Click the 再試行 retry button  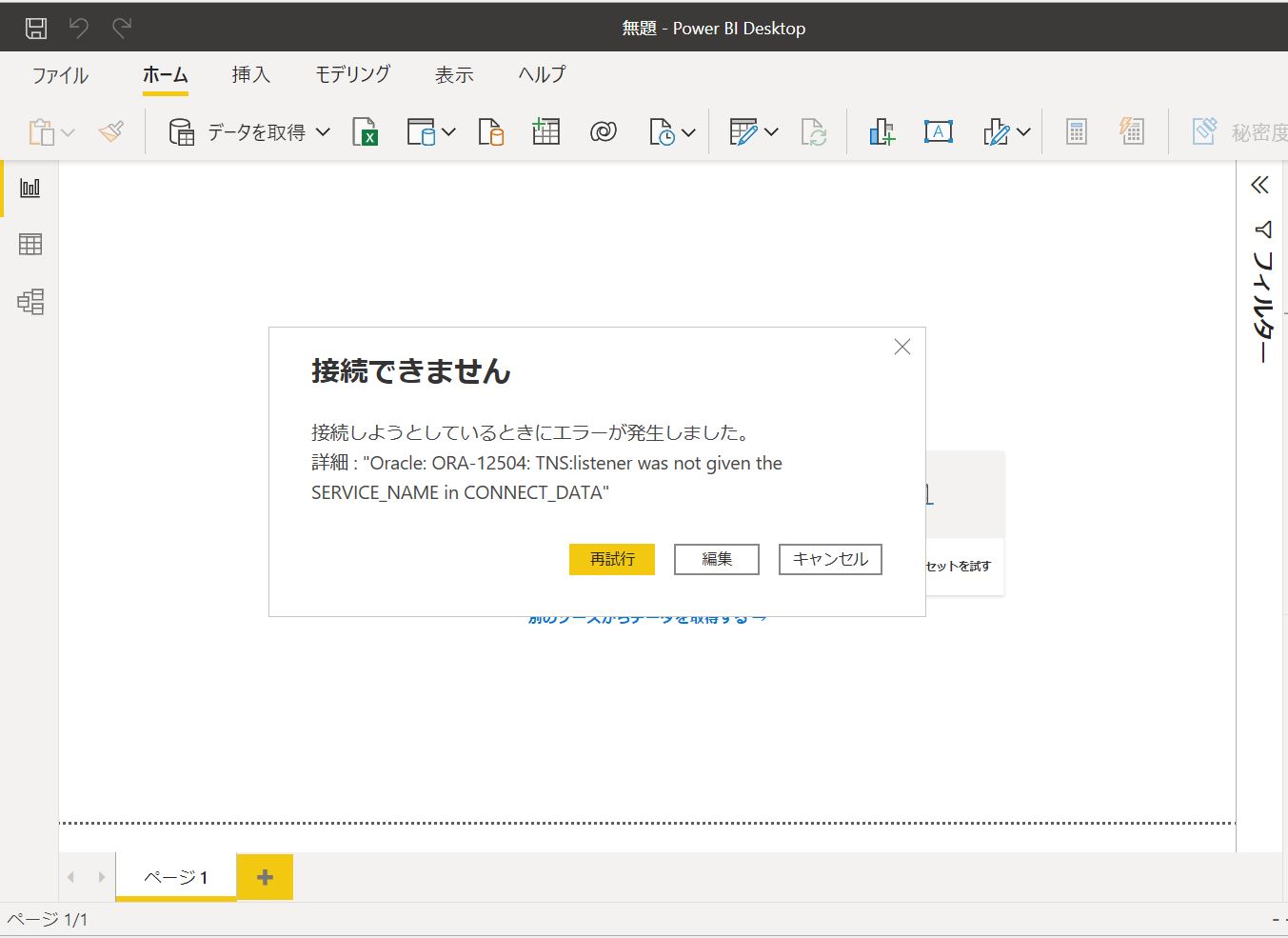[611, 559]
